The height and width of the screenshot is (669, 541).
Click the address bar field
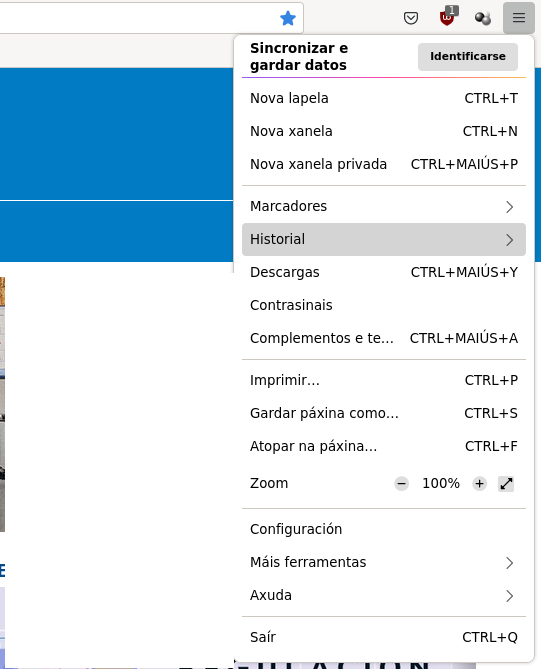click(137, 18)
